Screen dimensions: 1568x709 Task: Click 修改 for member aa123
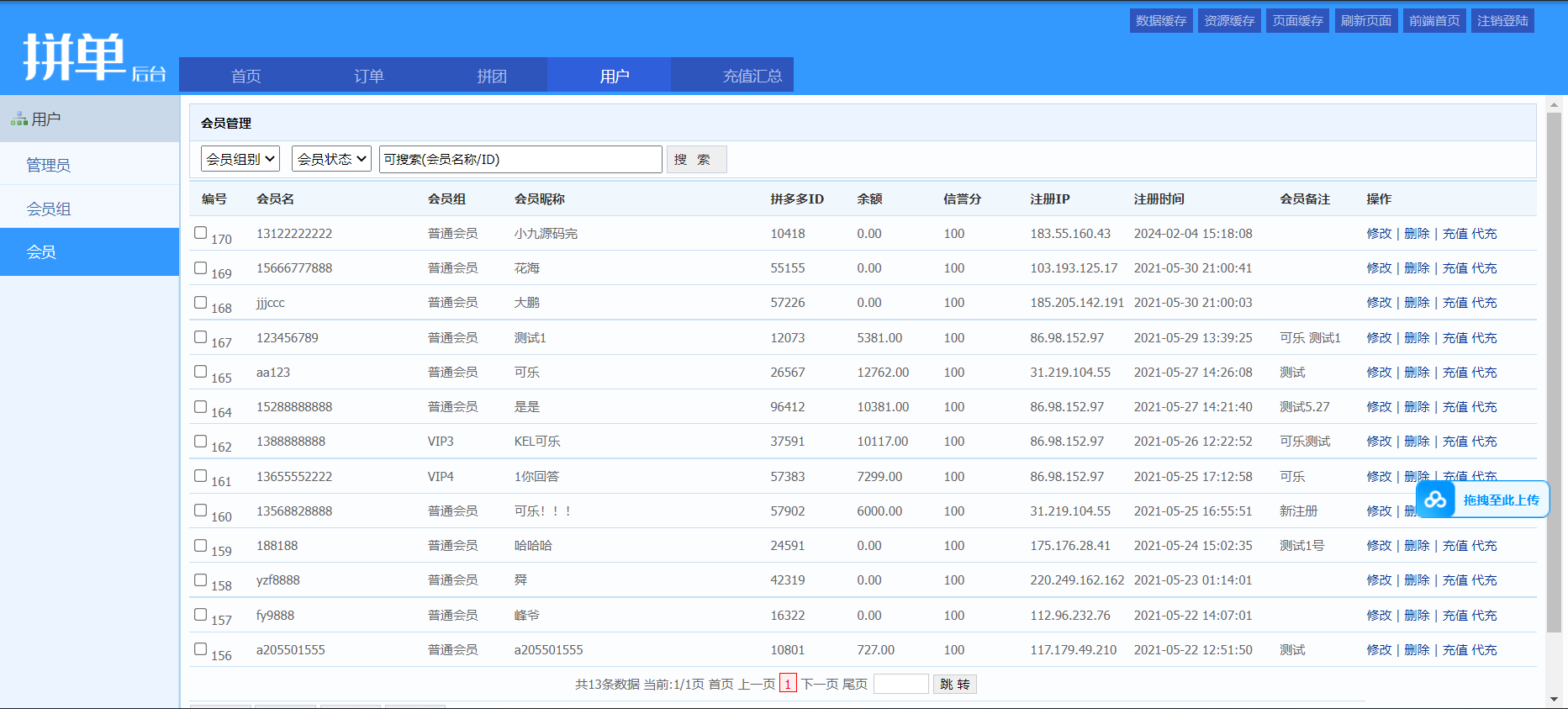point(1379,373)
